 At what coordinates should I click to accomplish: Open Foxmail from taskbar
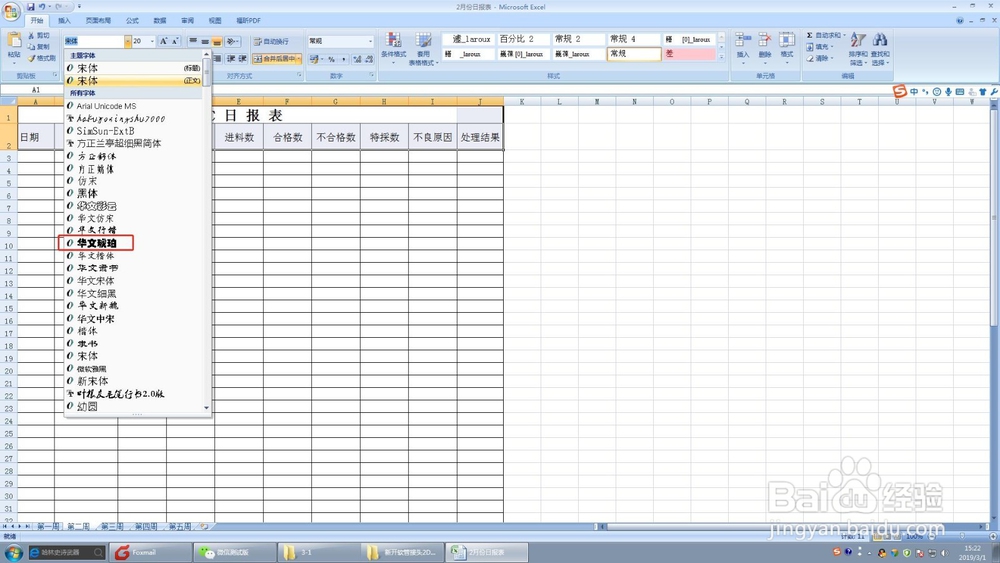pos(151,552)
